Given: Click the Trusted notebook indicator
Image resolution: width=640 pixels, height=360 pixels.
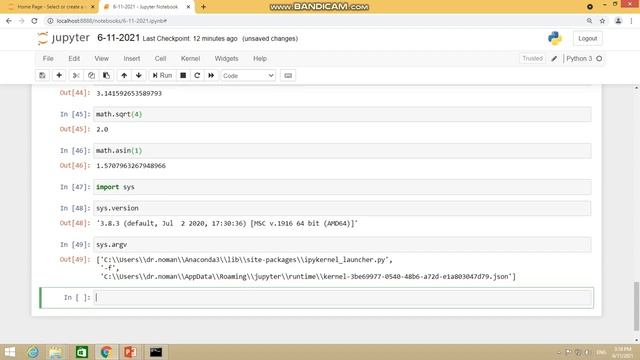Looking at the screenshot, I should coord(532,58).
